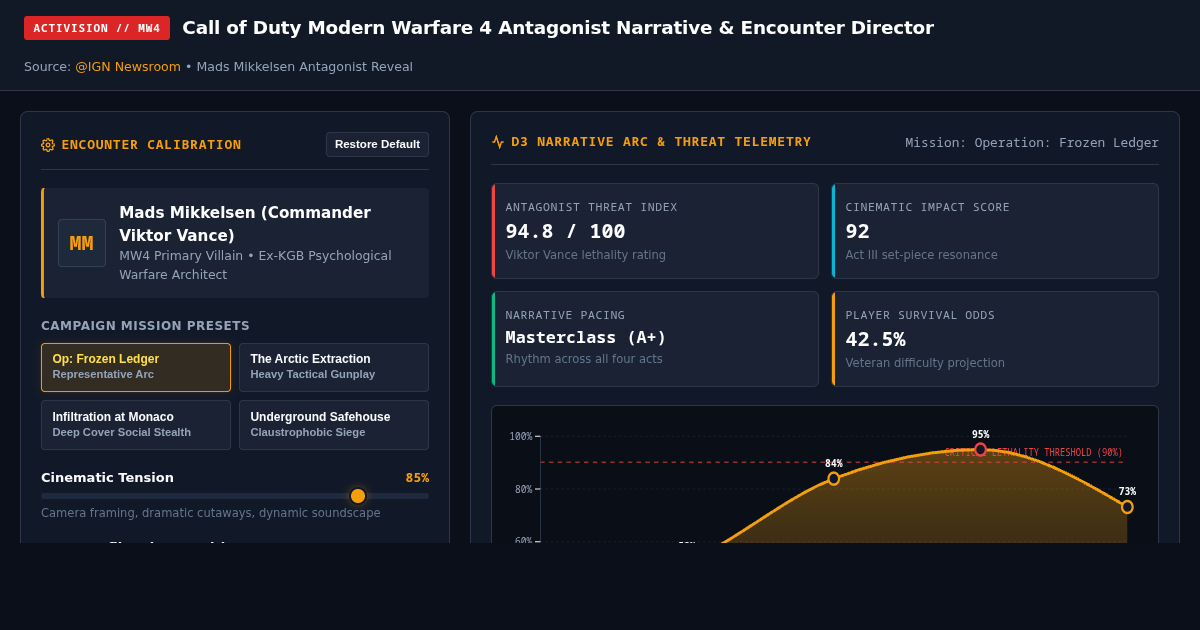This screenshot has width=1200, height=630.
Task: Open the Antagonist Threat Index card
Action: pyautogui.click(x=655, y=231)
